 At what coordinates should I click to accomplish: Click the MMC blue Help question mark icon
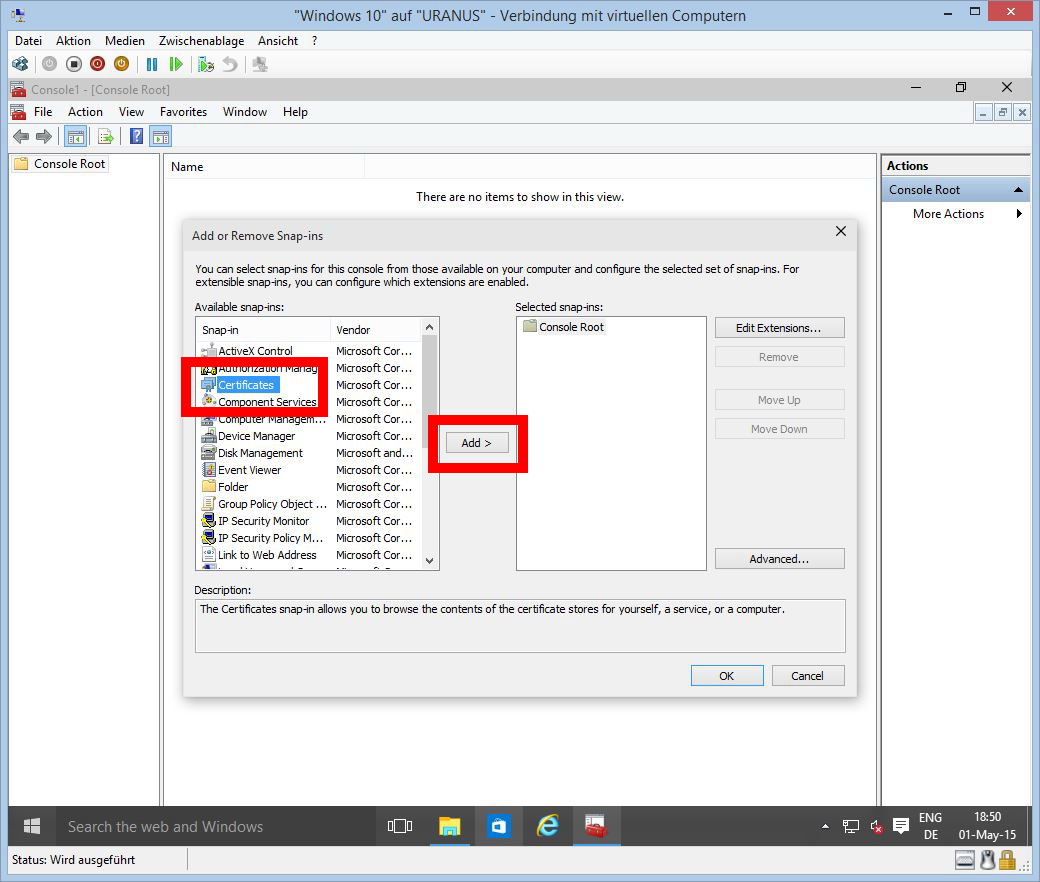point(137,136)
